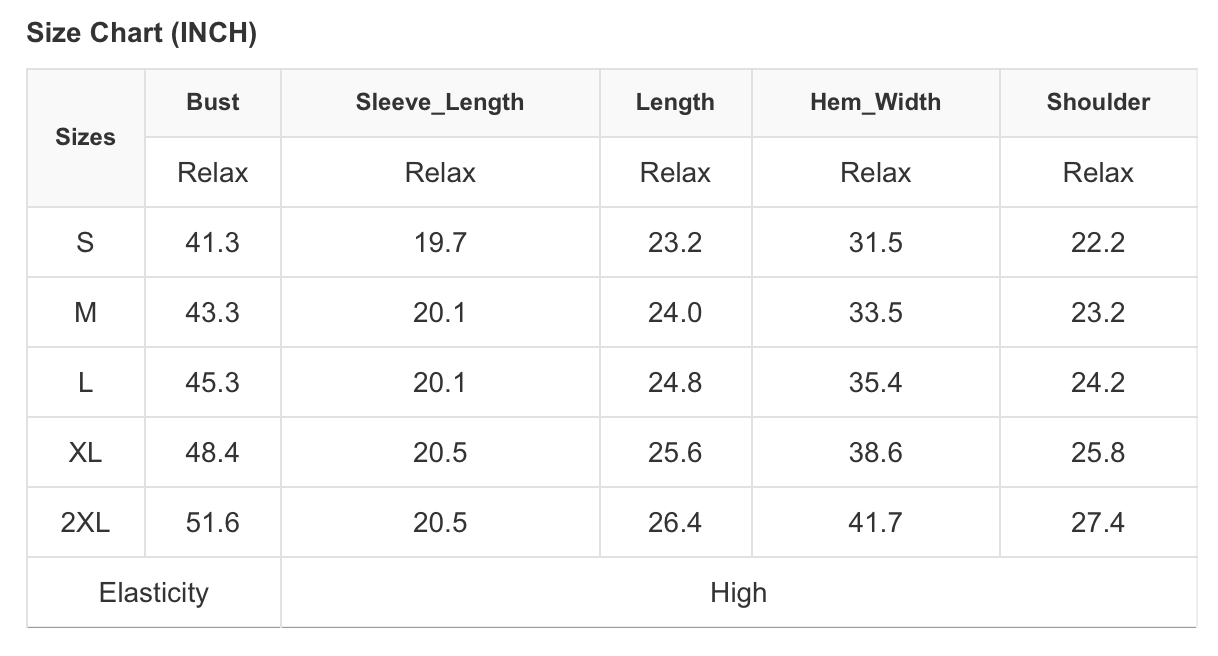Click the 27.4 shoulder measurement

click(1097, 522)
